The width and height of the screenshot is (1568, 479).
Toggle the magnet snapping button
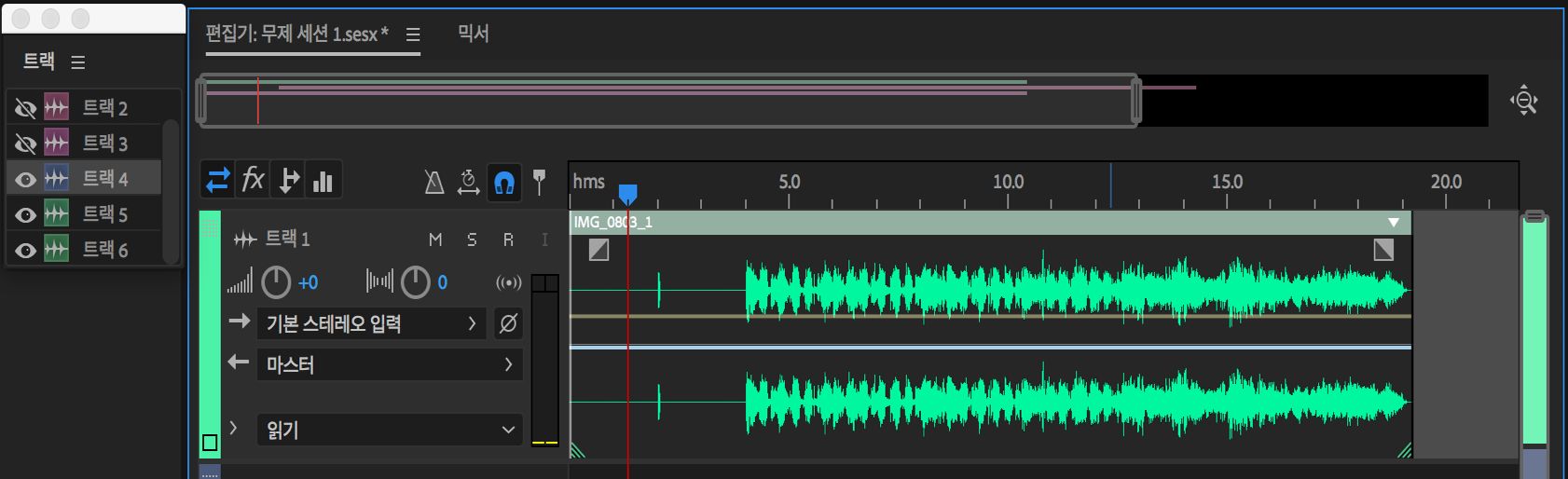pos(504,182)
